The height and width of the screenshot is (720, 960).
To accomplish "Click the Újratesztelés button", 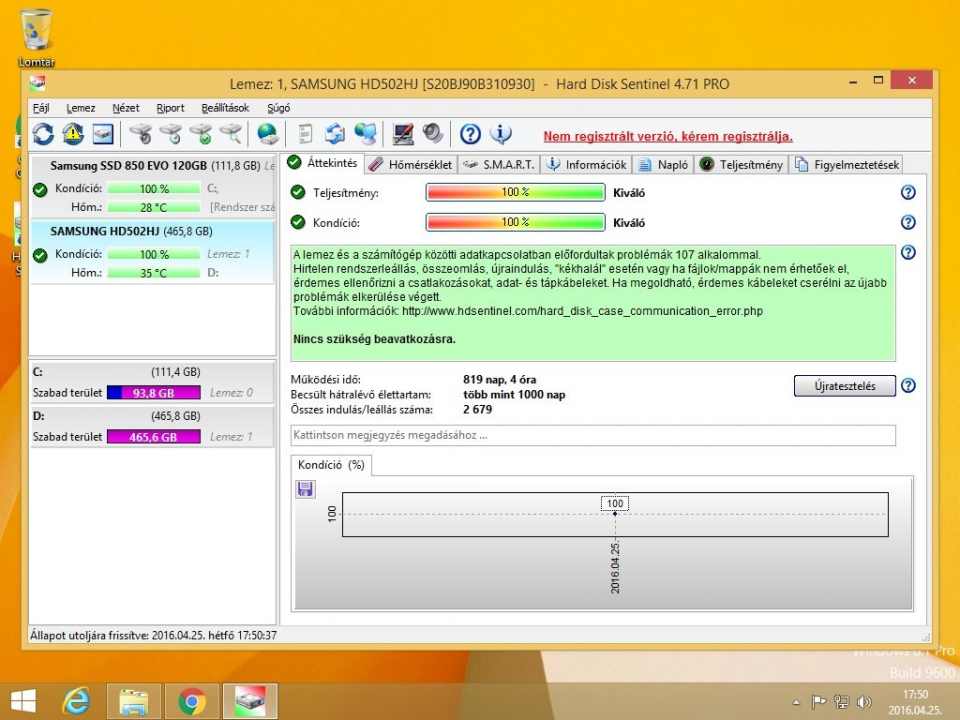I will 844,386.
